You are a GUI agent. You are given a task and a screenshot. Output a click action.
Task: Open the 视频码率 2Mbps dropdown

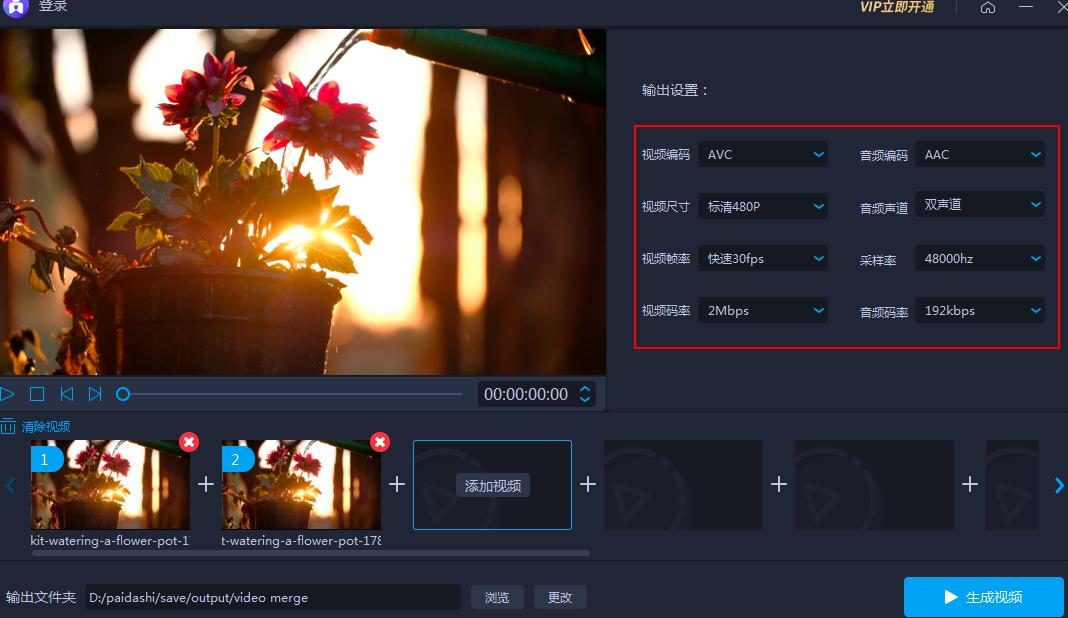pos(763,311)
